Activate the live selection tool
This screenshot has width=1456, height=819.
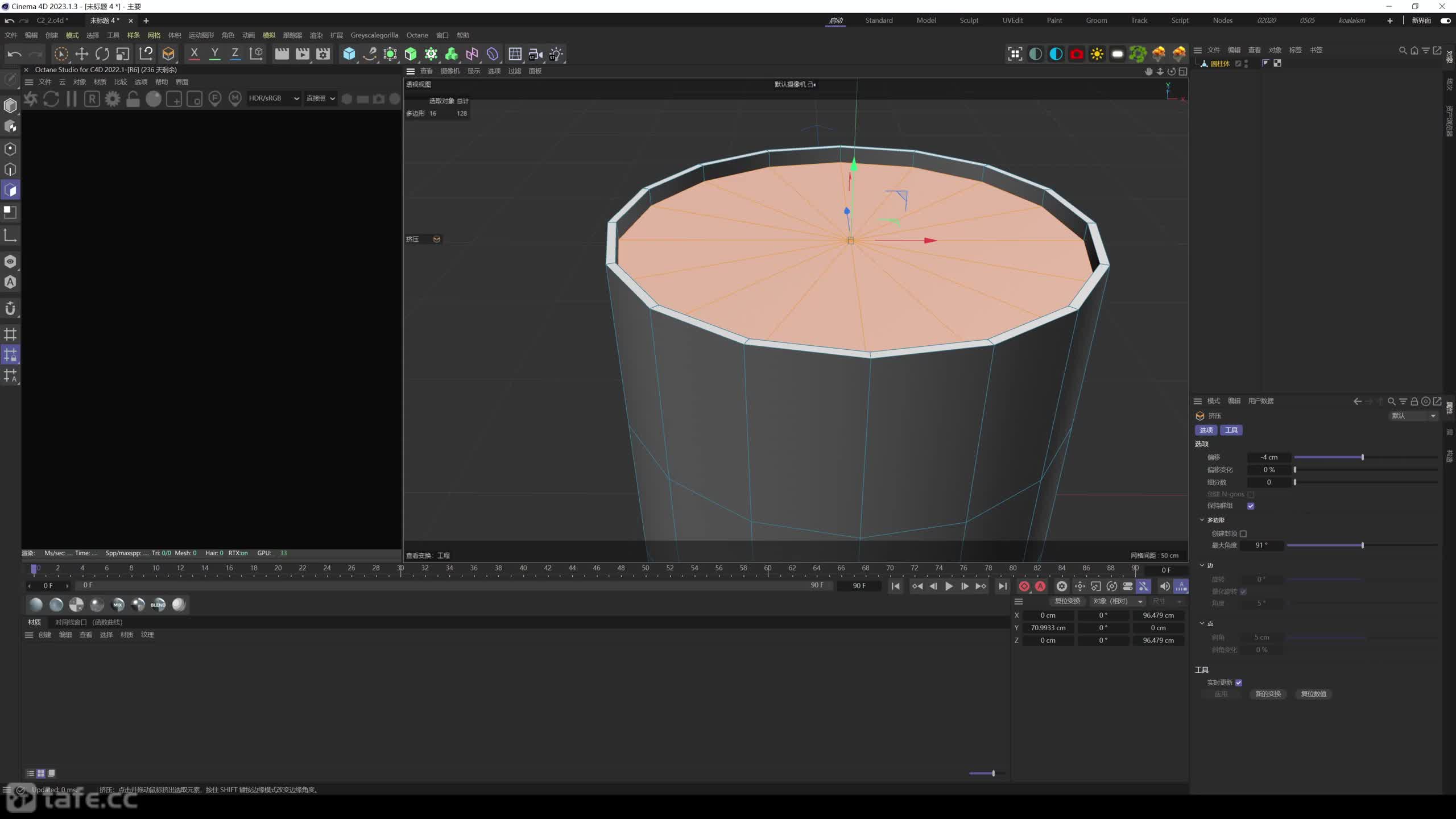coord(61,54)
